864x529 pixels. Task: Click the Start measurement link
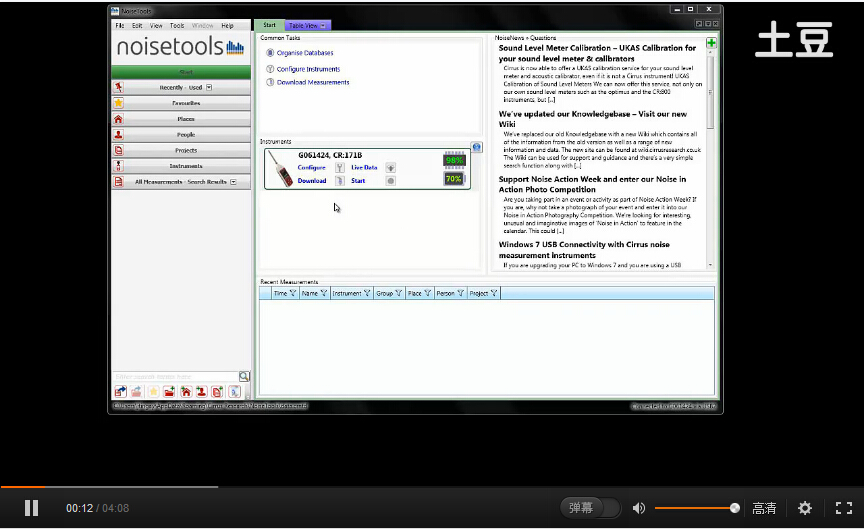pos(358,181)
